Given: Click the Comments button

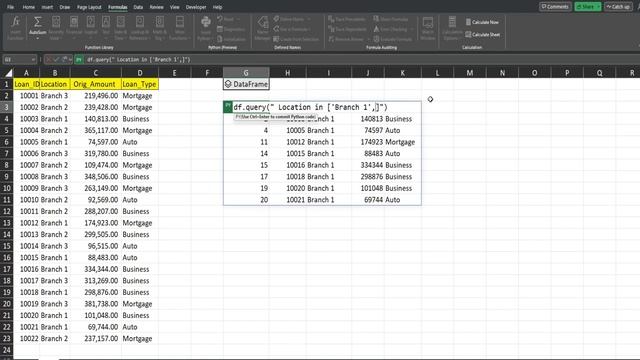Looking at the screenshot, I should 555,7.
